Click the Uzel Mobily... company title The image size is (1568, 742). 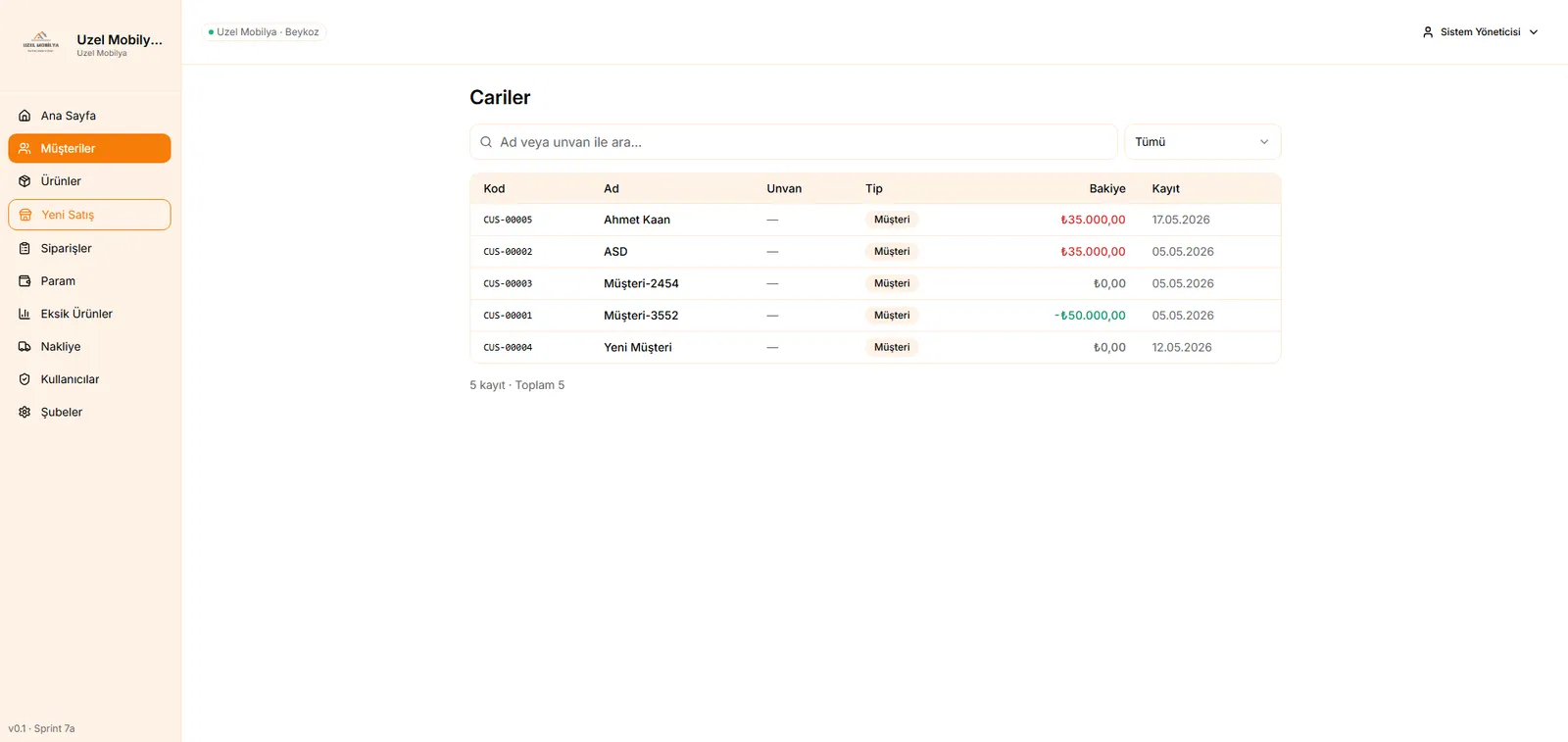pos(120,40)
